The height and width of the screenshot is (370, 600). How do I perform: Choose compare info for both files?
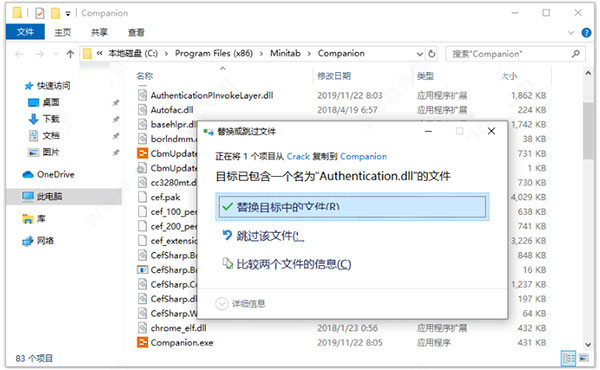pos(287,264)
